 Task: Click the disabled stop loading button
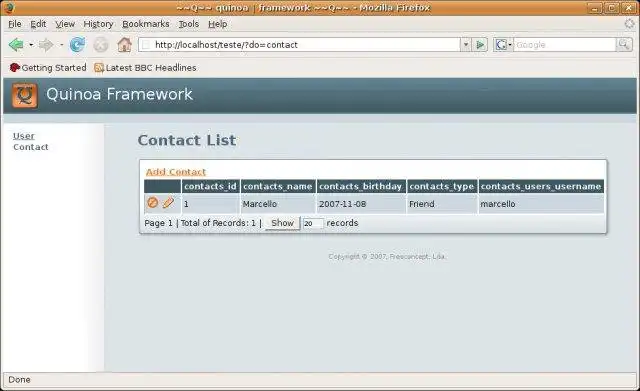pyautogui.click(x=100, y=44)
